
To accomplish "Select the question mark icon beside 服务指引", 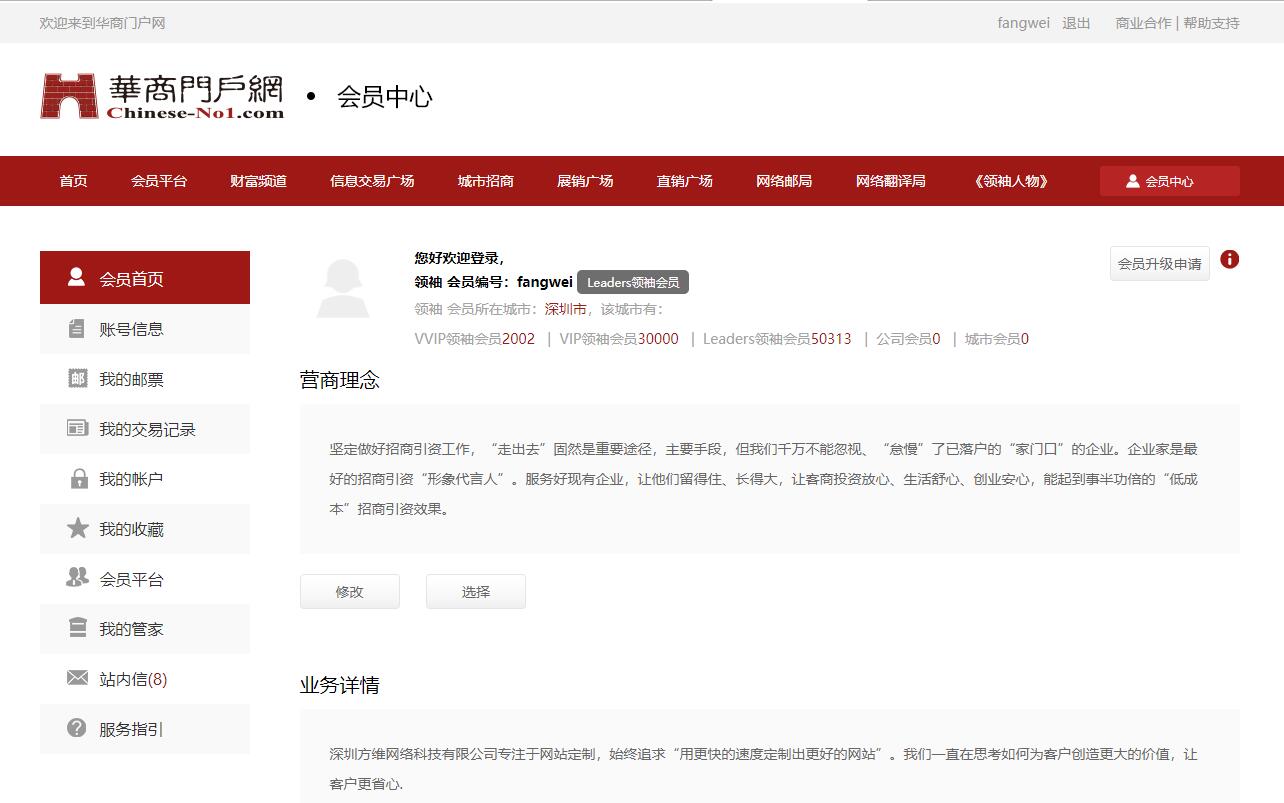I will pyautogui.click(x=77, y=728).
